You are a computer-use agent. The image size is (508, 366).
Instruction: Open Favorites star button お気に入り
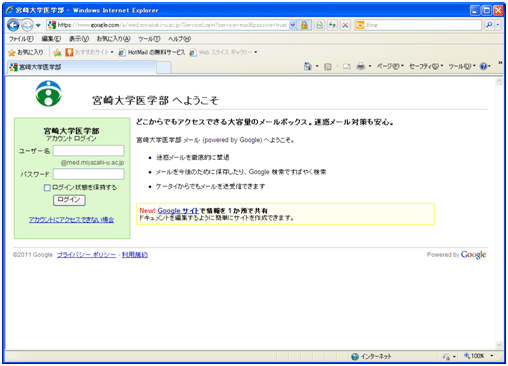point(26,52)
